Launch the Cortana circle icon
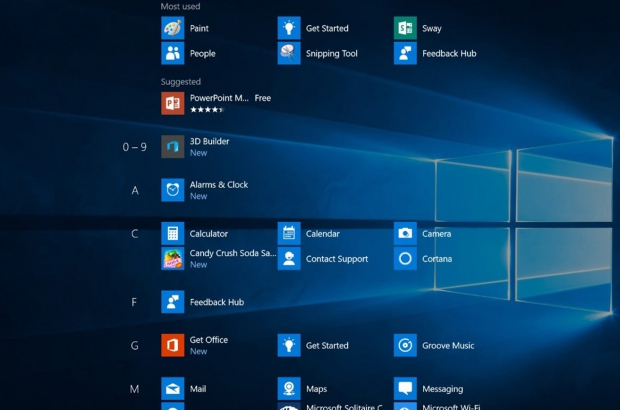This screenshot has width=620, height=410. (x=405, y=259)
